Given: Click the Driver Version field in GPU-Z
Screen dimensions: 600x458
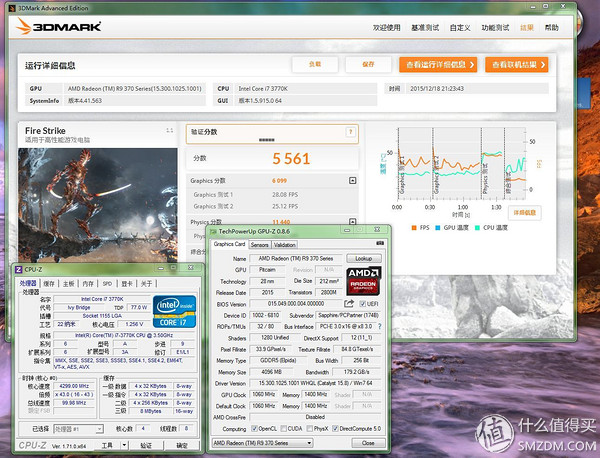Looking at the screenshot, I should (315, 383).
